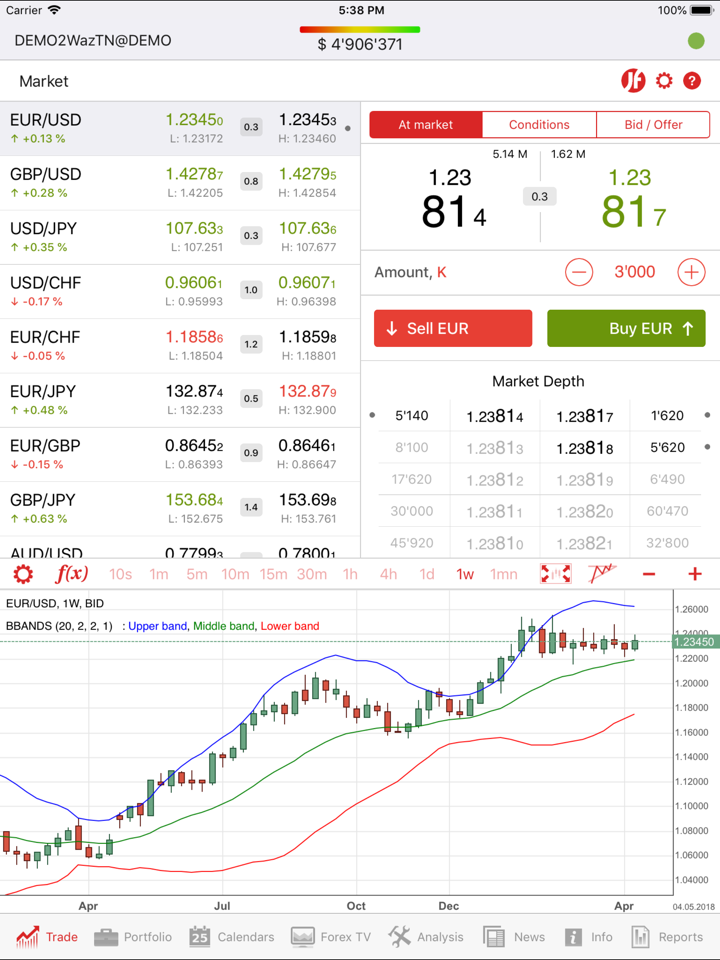Select GBP/USD row in market list
Image resolution: width=720 pixels, height=960 pixels.
coord(180,182)
